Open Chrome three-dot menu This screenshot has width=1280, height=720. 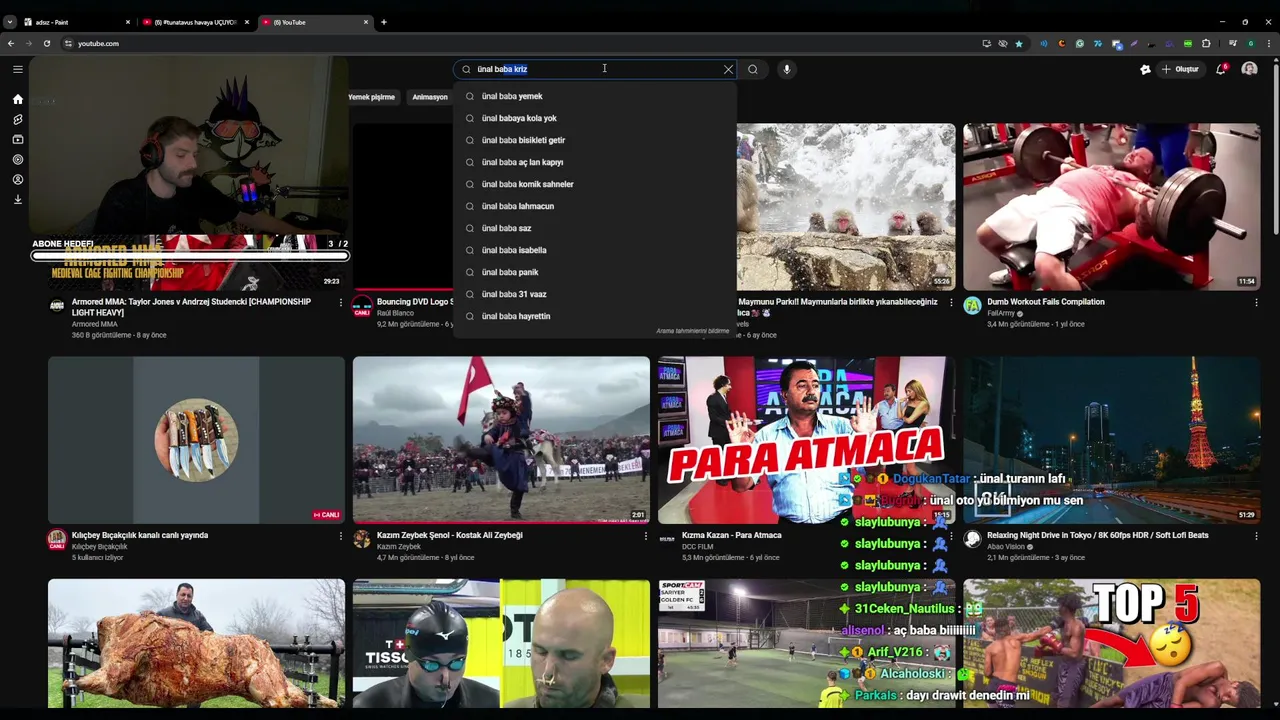1269,43
